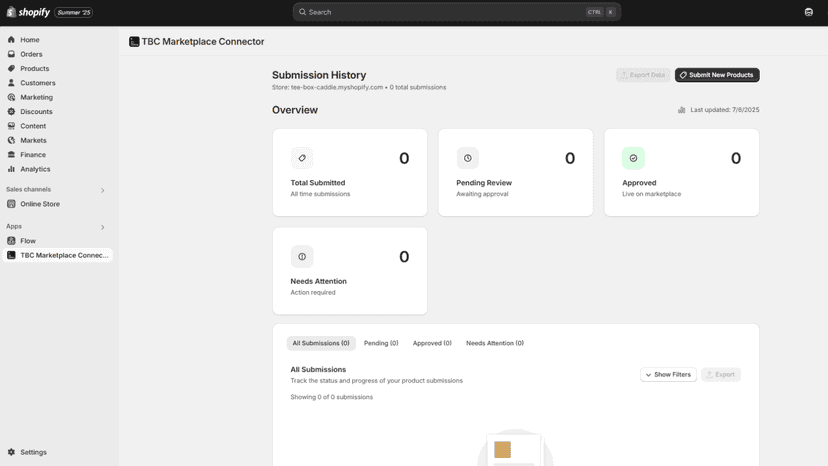The height and width of the screenshot is (466, 828).
Task: Click the Export Data button
Action: (x=643, y=75)
